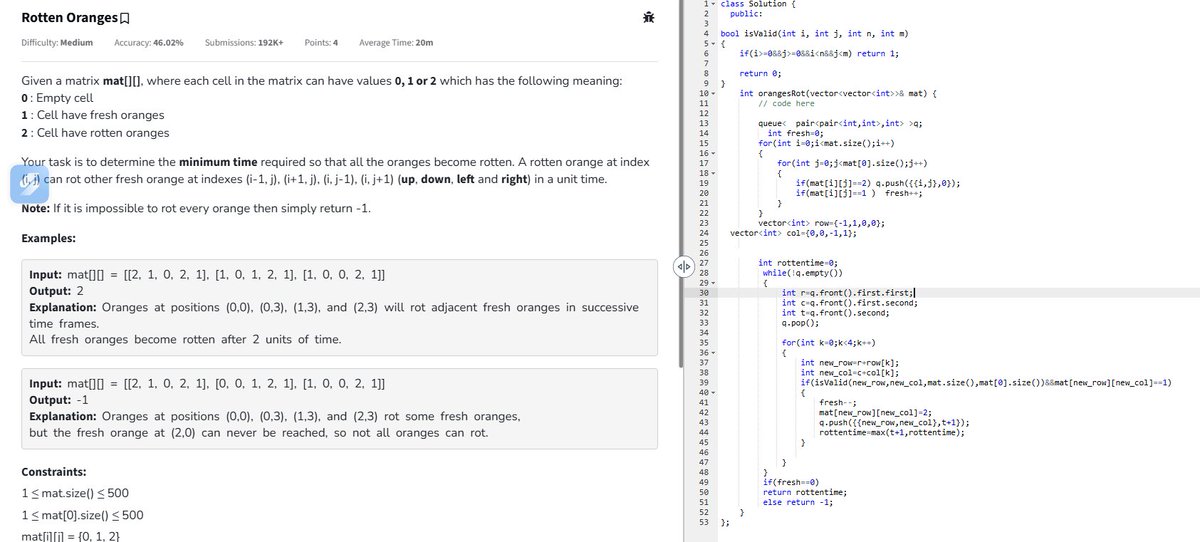
Task: Click line number 53 in the gutter
Action: click(704, 521)
